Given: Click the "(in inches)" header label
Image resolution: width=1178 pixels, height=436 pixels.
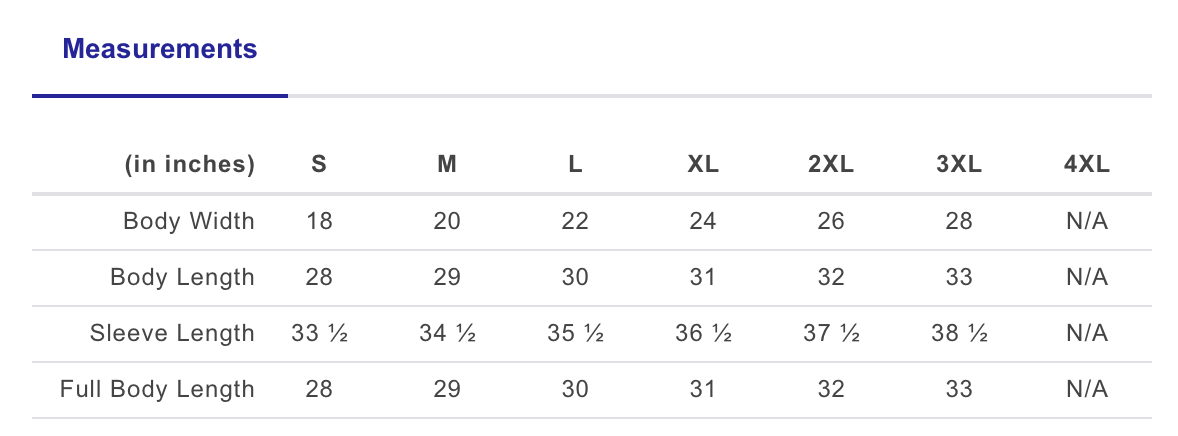Looking at the screenshot, I should click(x=189, y=165).
